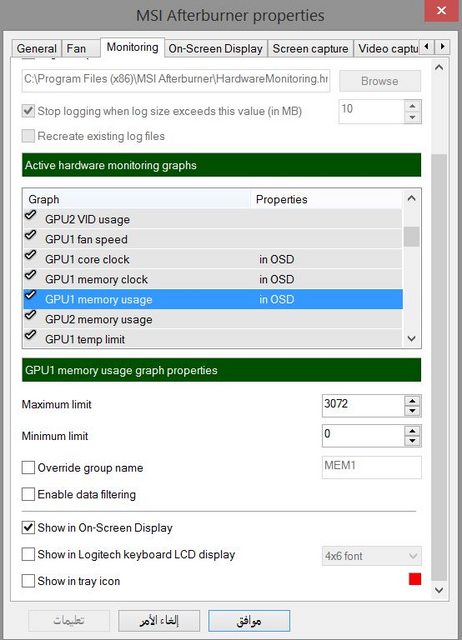
Task: Select the Monitoring tab
Action: [x=132, y=47]
